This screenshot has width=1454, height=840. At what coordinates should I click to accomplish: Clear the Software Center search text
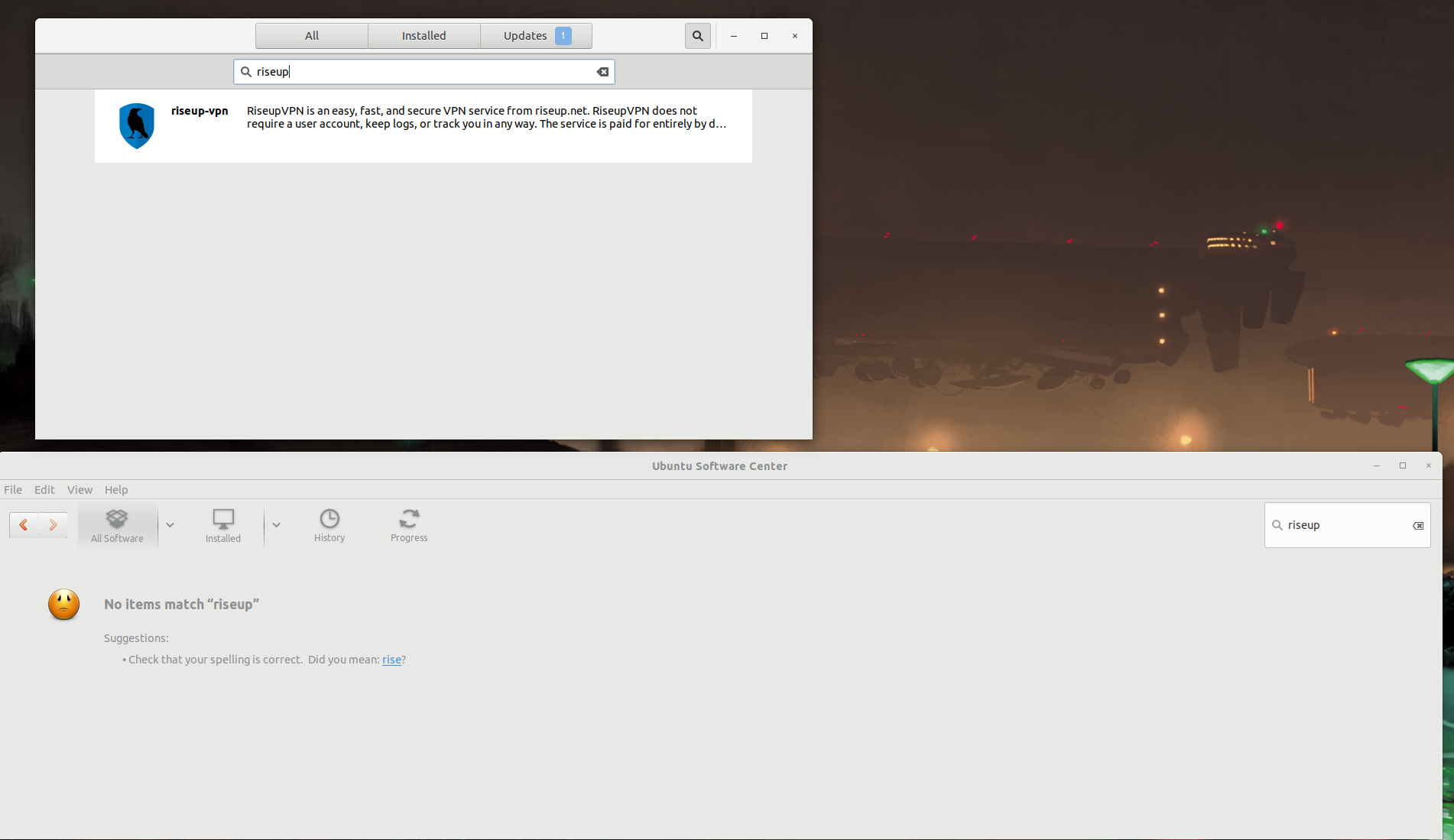click(1418, 525)
